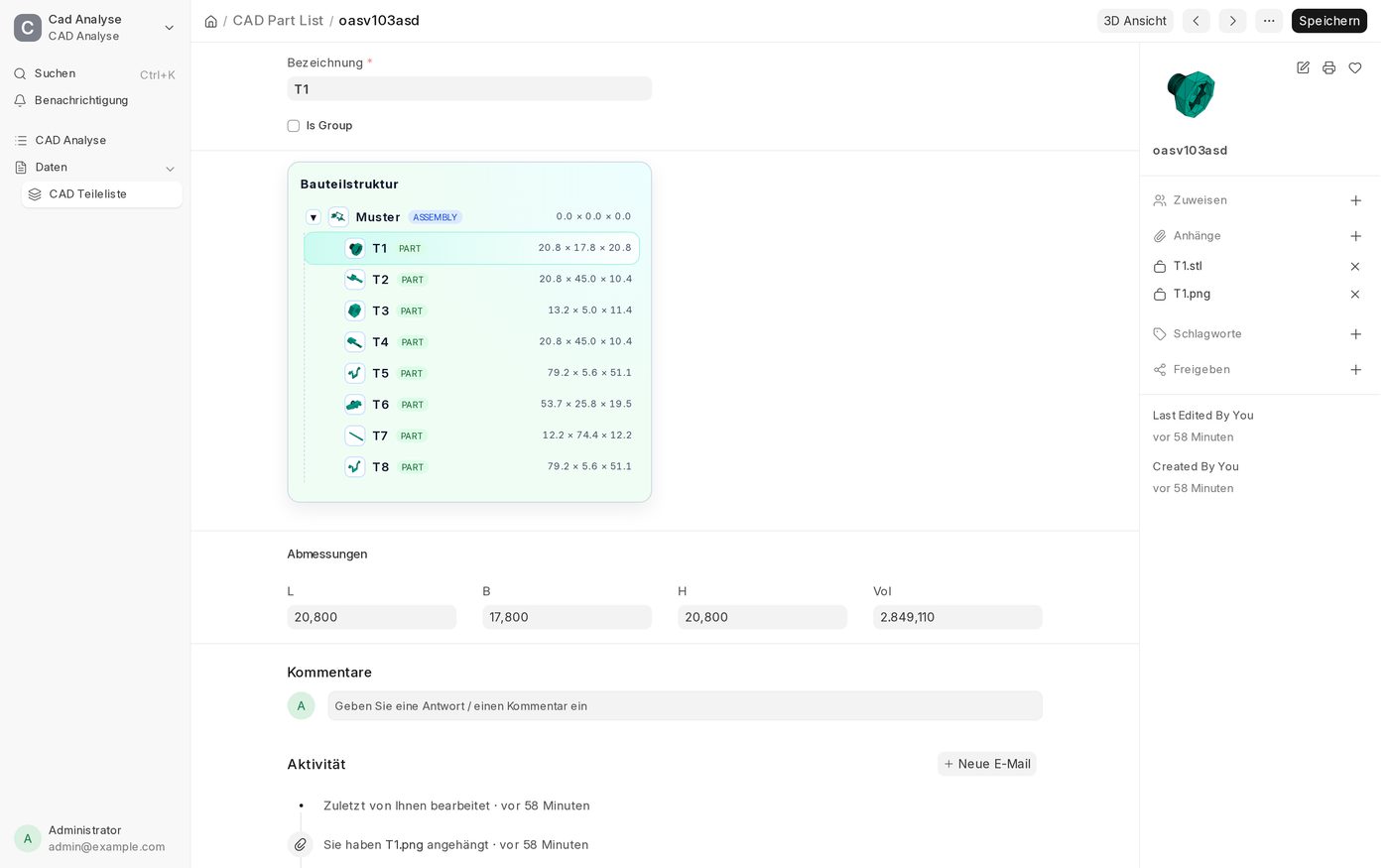1389x868 pixels.
Task: Go to next document arrow
Action: point(1232,21)
